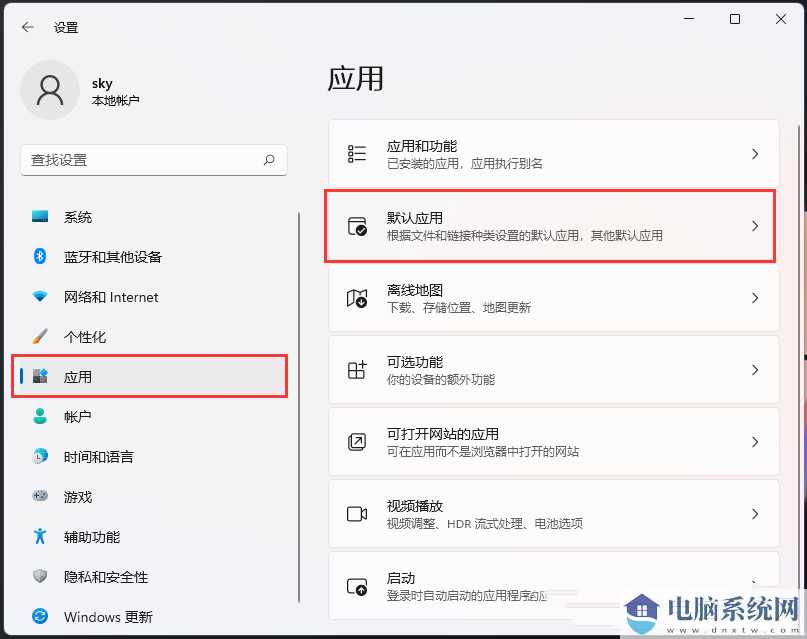Switch to the 系统 section
The image size is (807, 639).
[x=77, y=217]
